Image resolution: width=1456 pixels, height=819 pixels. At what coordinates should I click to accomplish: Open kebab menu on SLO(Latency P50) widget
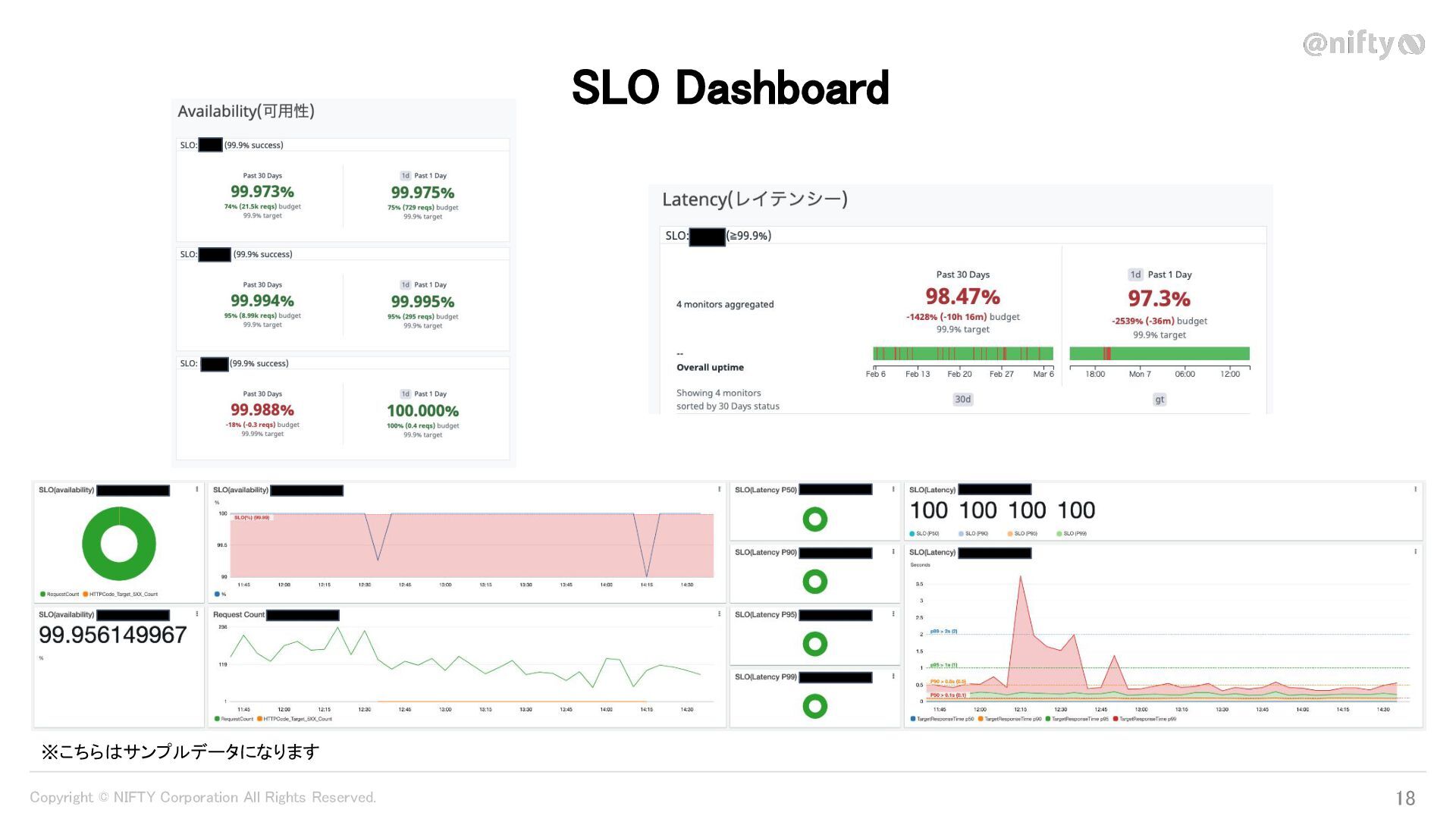[893, 490]
